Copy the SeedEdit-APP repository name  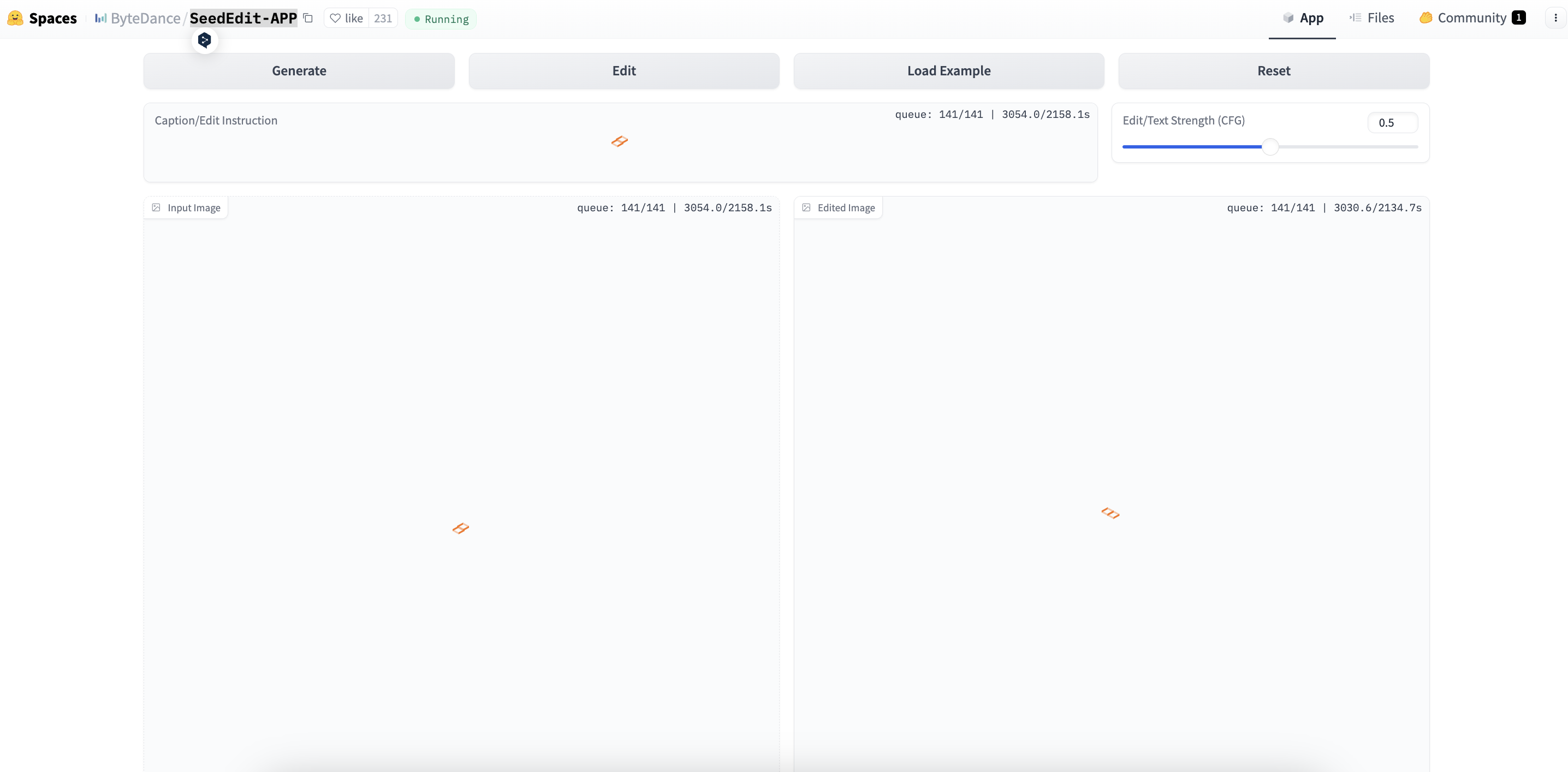pyautogui.click(x=308, y=18)
